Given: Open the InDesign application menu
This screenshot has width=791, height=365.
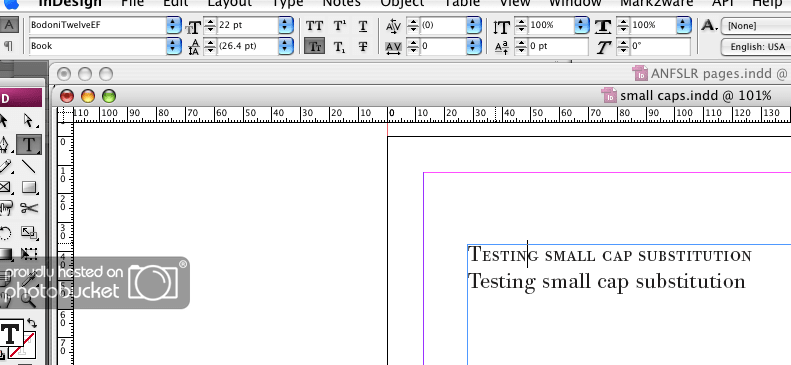Looking at the screenshot, I should [70, 3].
